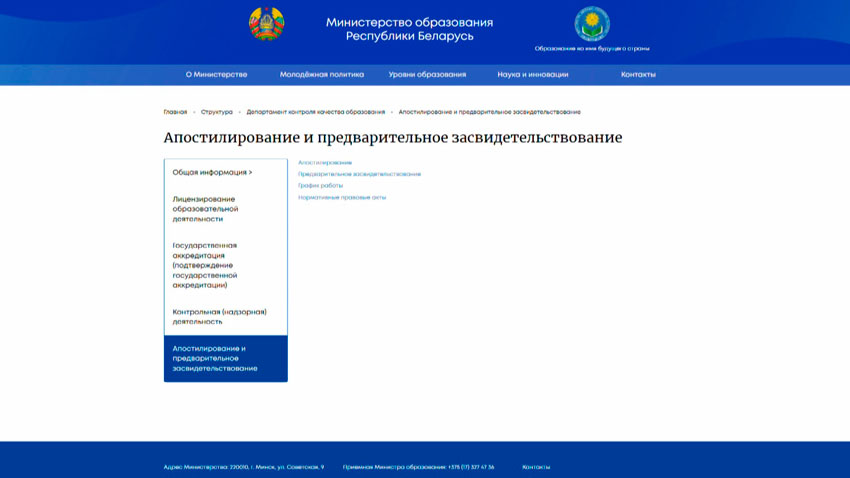The image size is (850, 478).
Task: Open the 'Апостилирование' content link
Action: point(325,163)
